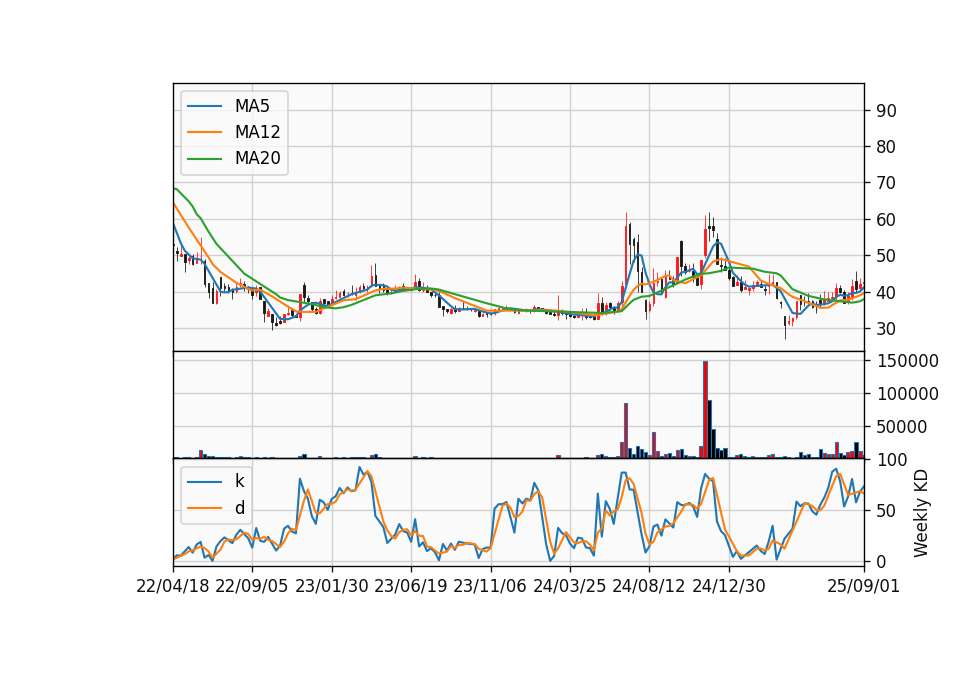Click the orange MA12 legend line
The height and width of the screenshot is (690, 960).
[x=204, y=132]
